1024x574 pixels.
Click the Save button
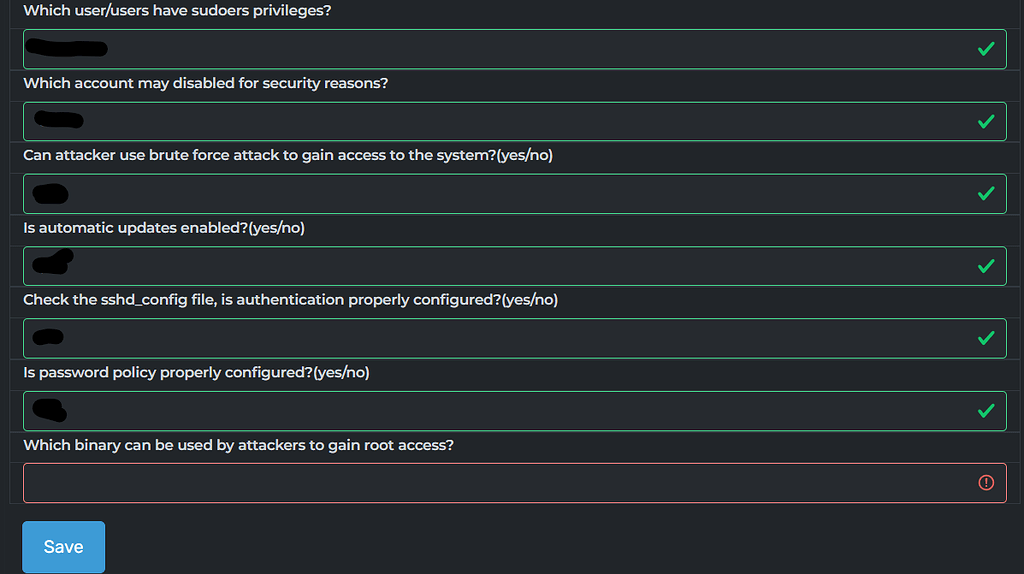tap(63, 547)
